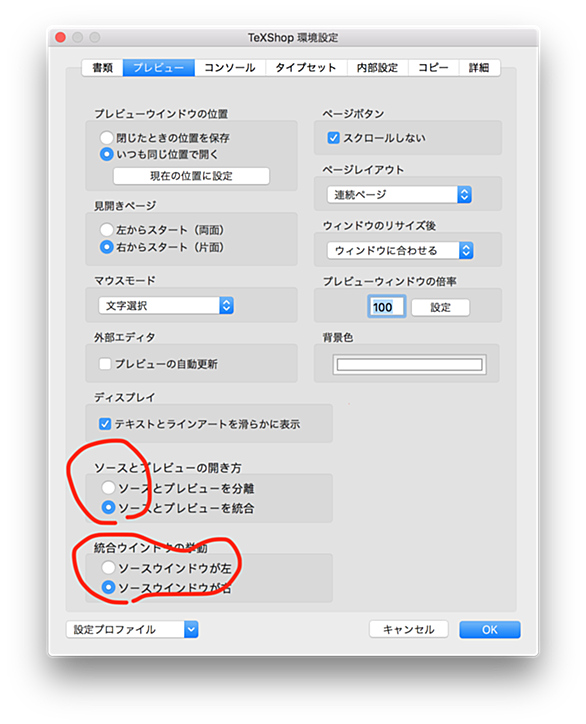Toggle テキストとラインアートを滑らかに表示 checkbox
586x724 pixels.
coord(105,424)
